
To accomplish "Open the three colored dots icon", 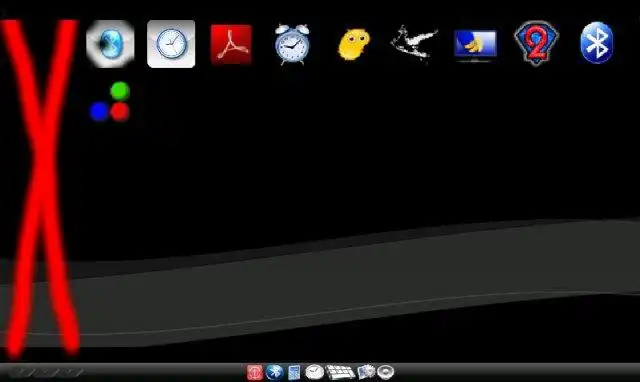I will click(x=110, y=102).
